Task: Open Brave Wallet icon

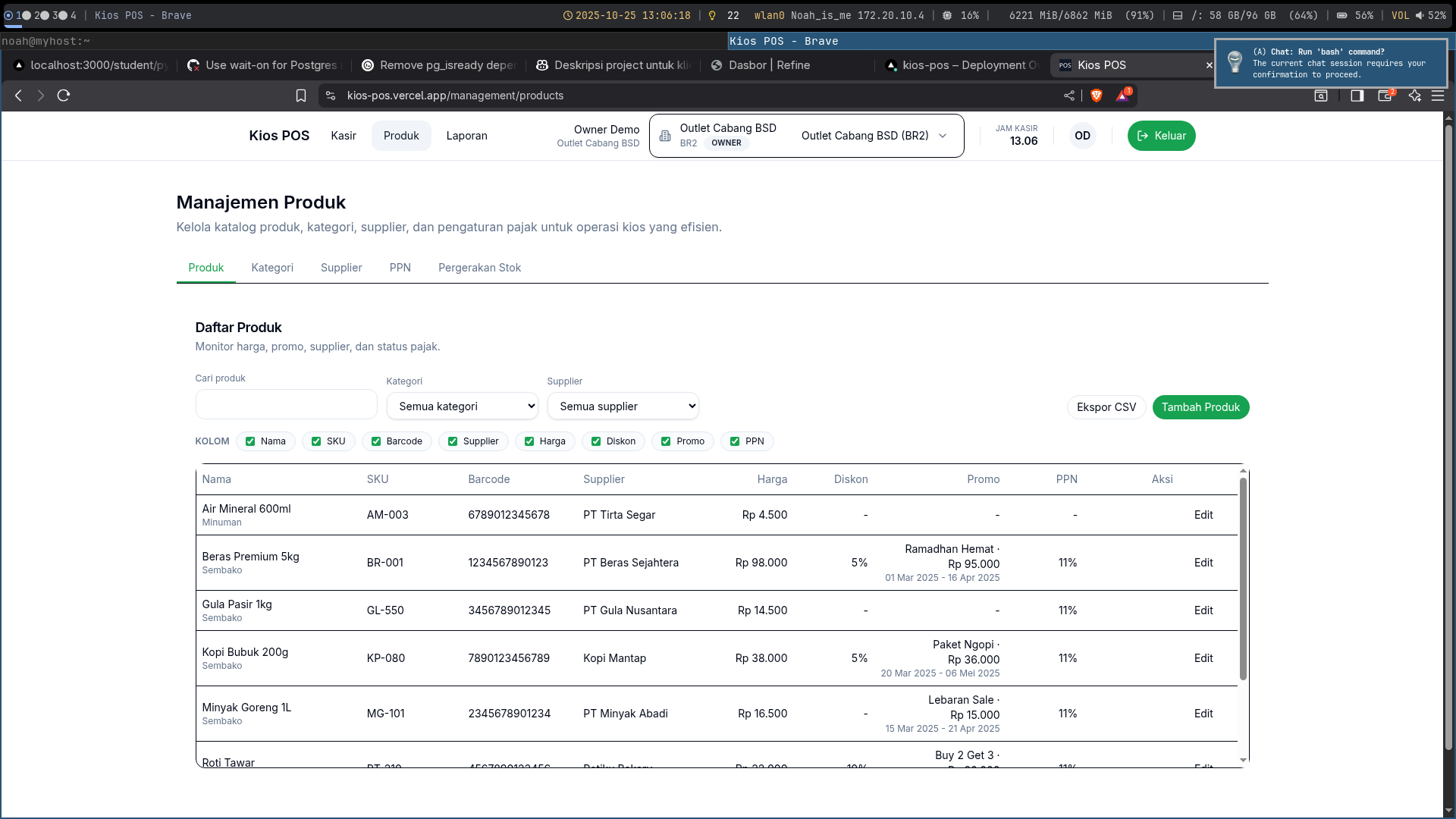Action: point(1385,96)
